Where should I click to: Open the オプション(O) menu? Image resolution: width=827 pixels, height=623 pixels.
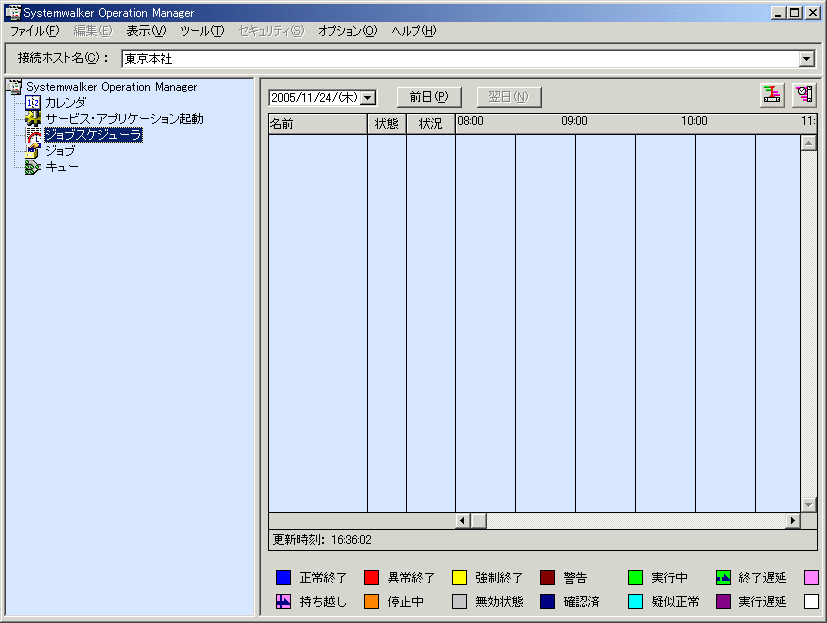(347, 31)
